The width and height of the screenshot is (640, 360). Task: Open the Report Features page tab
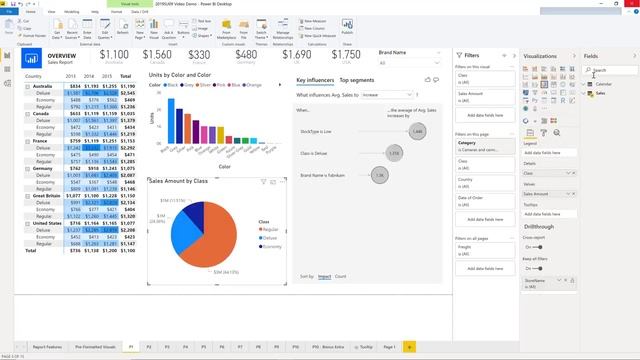(47, 347)
